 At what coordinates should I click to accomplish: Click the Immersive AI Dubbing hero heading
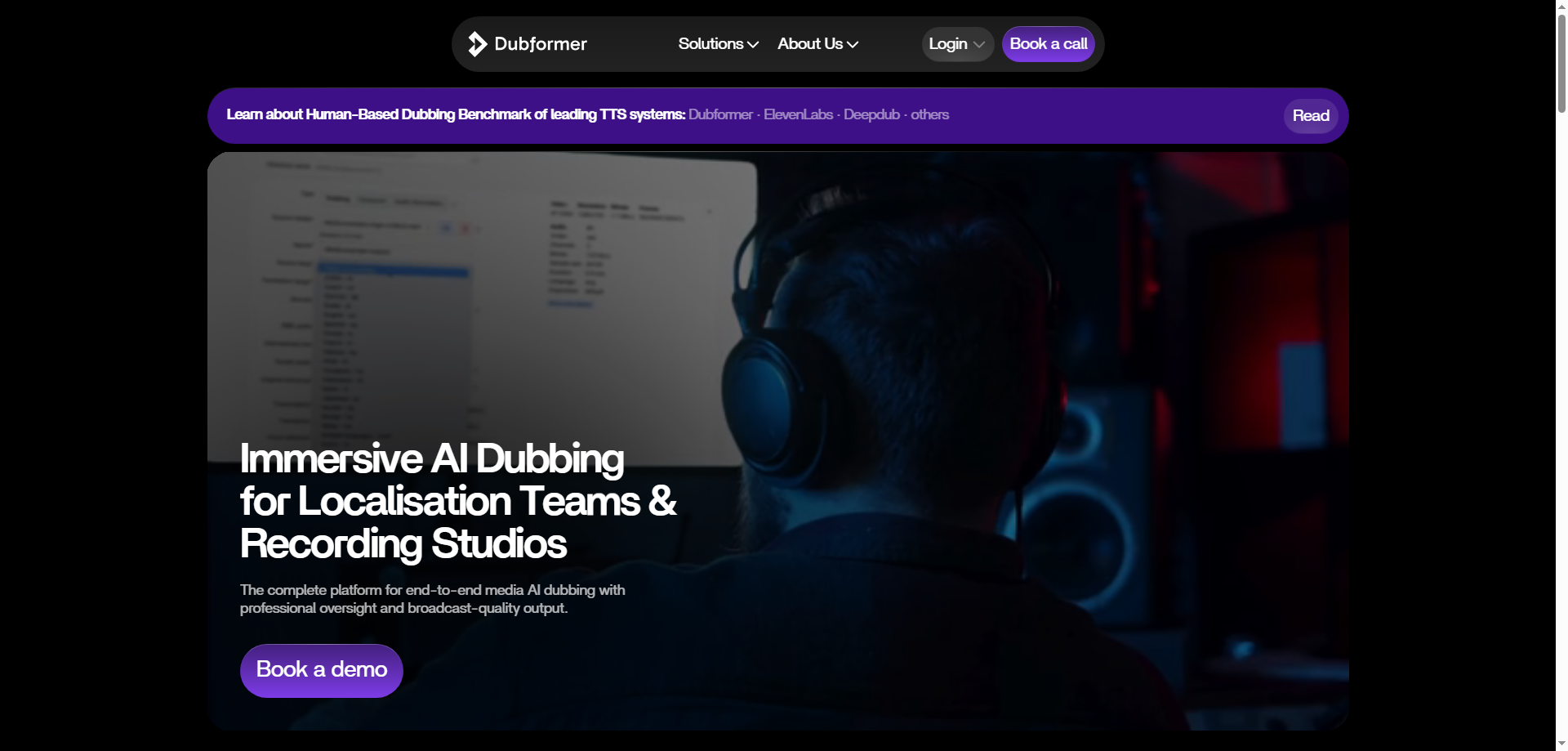point(457,501)
